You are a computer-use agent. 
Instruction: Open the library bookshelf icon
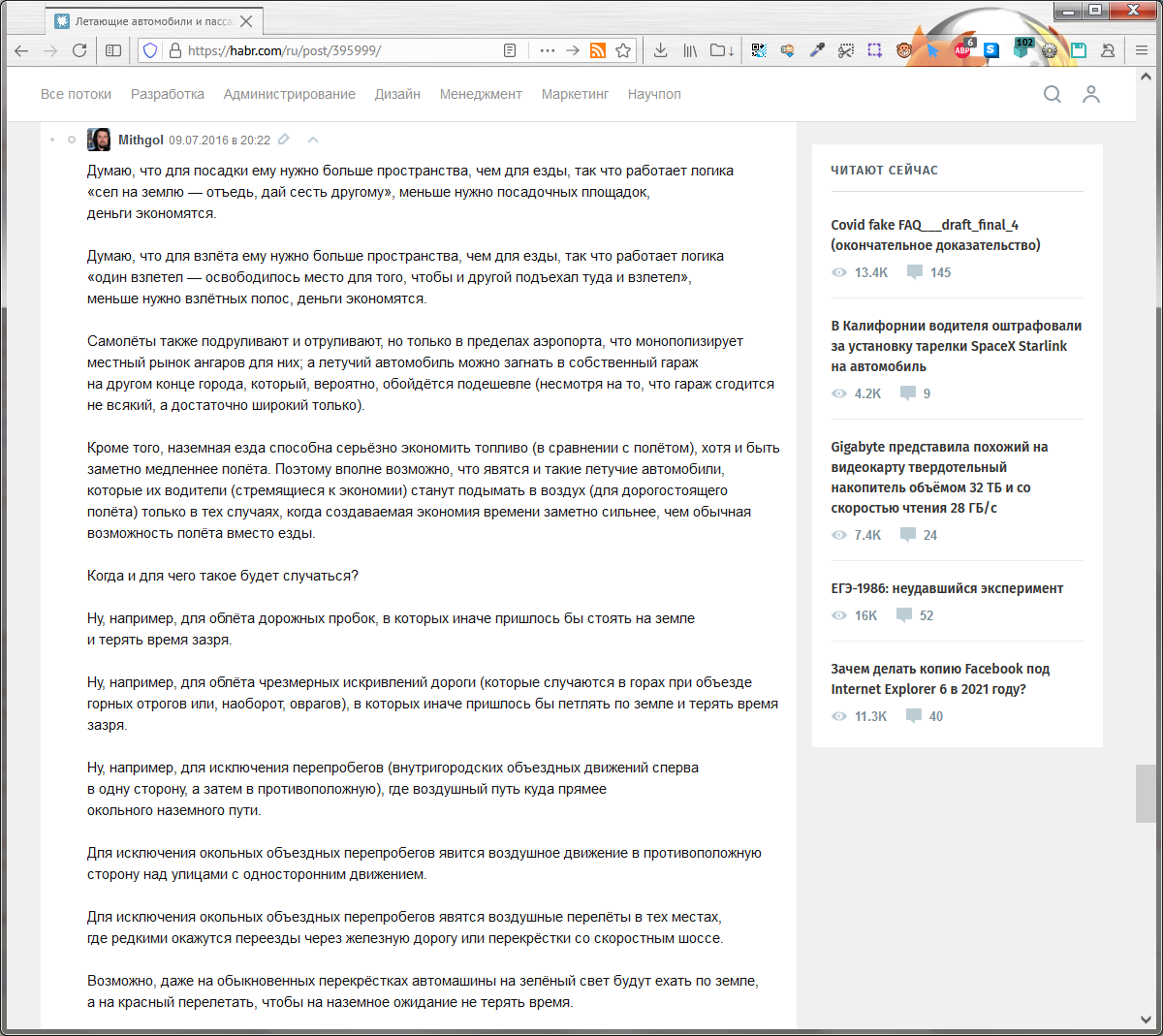[x=690, y=50]
